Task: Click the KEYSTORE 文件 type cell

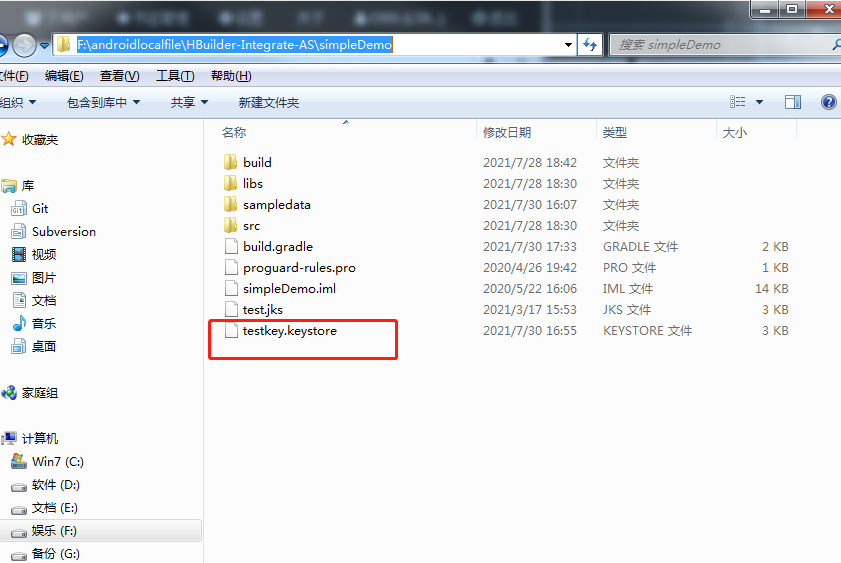Action: coord(647,331)
